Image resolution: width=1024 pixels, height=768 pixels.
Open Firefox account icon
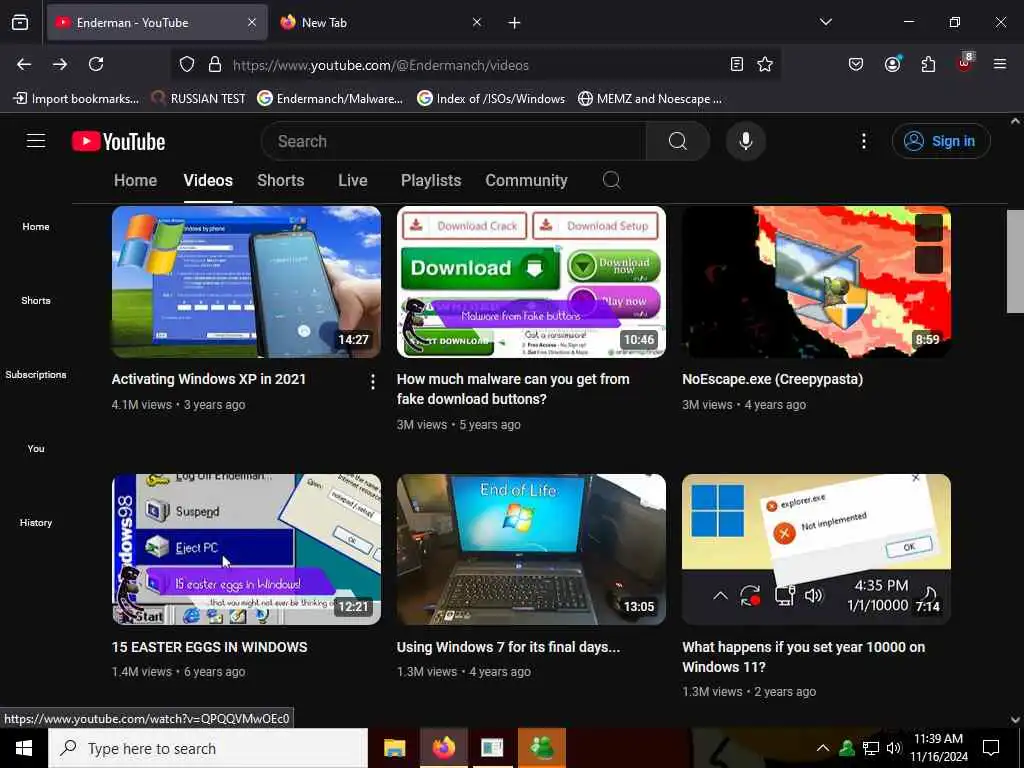(892, 64)
